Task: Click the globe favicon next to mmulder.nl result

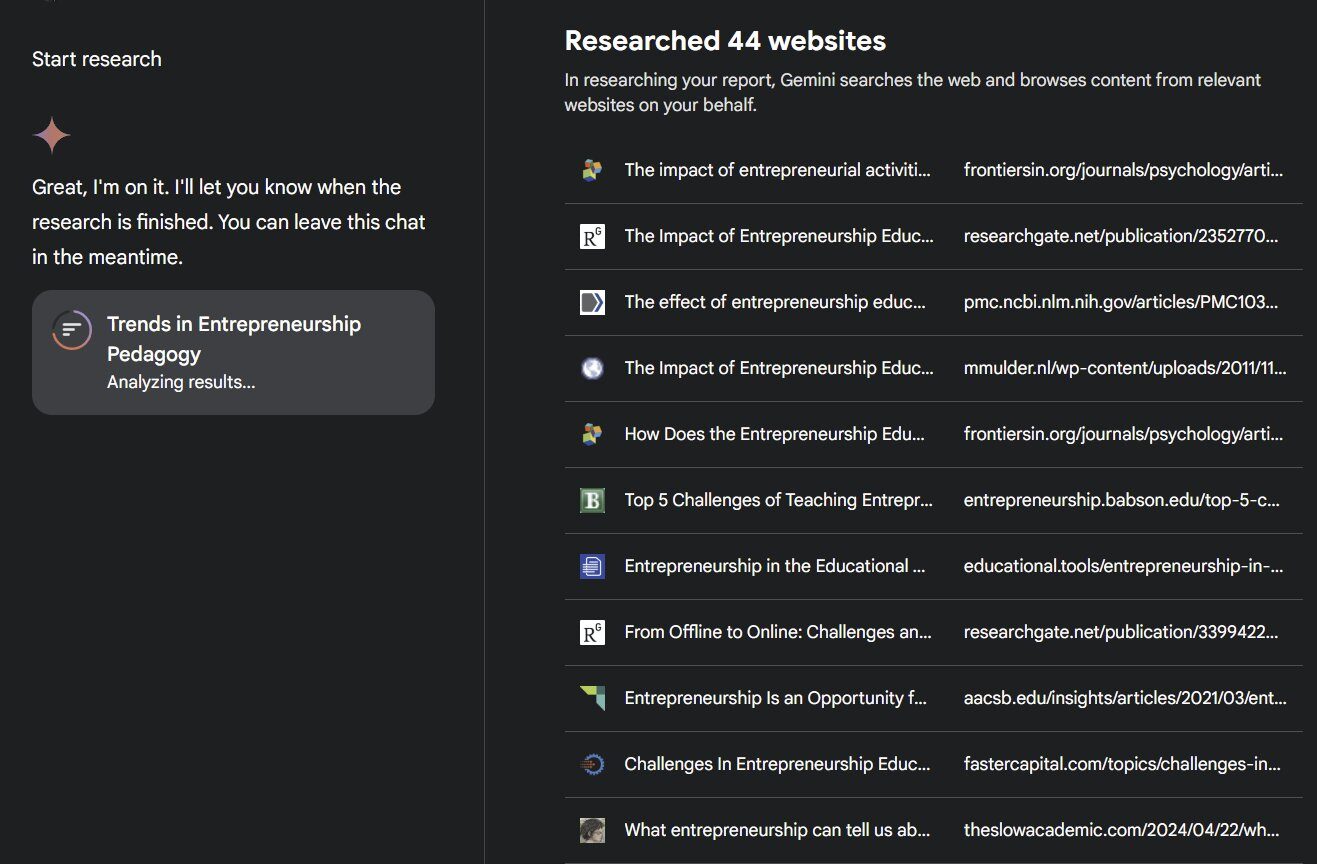Action: [x=592, y=368]
